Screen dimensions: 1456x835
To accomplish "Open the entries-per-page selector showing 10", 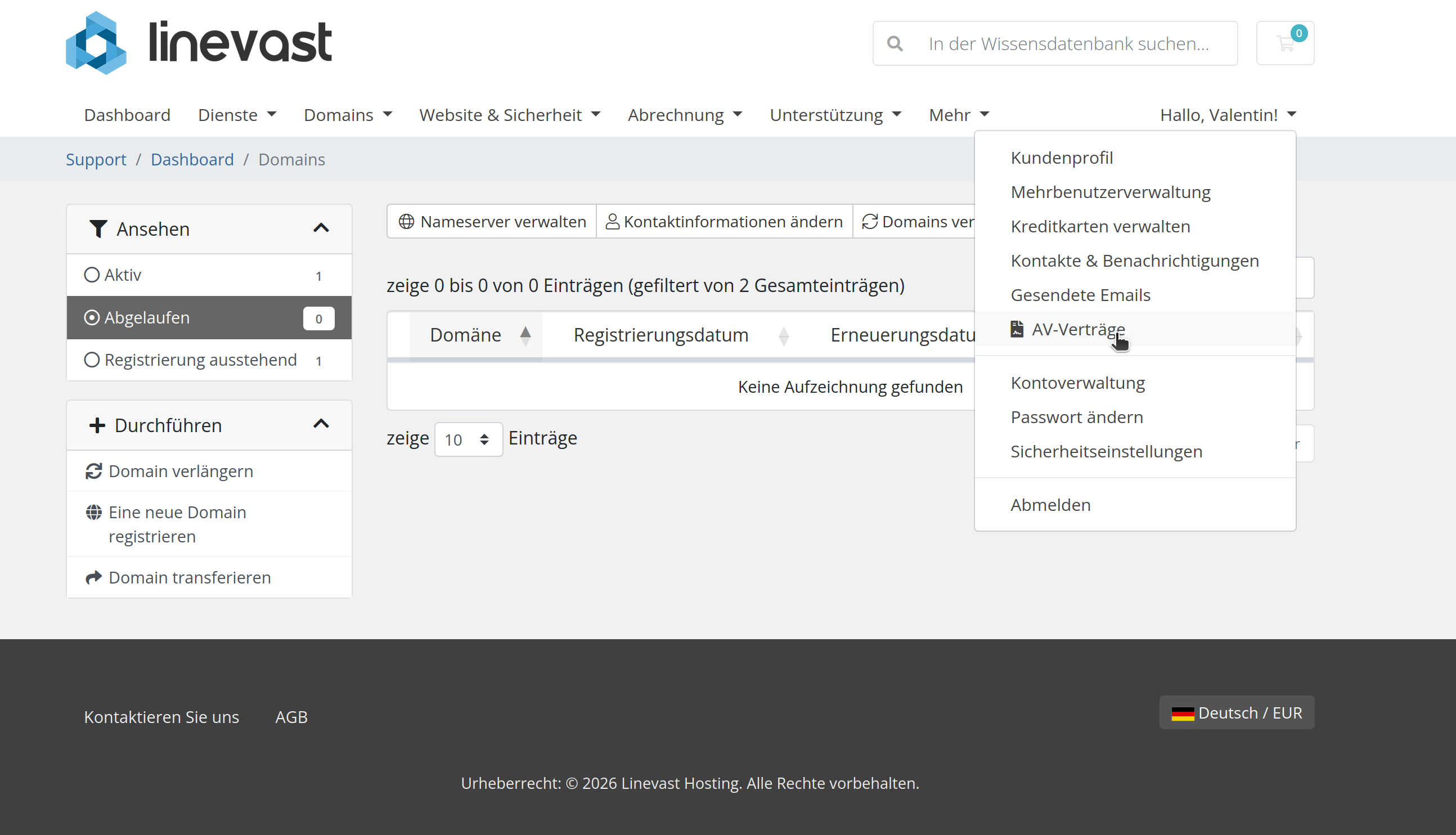I will coord(468,439).
